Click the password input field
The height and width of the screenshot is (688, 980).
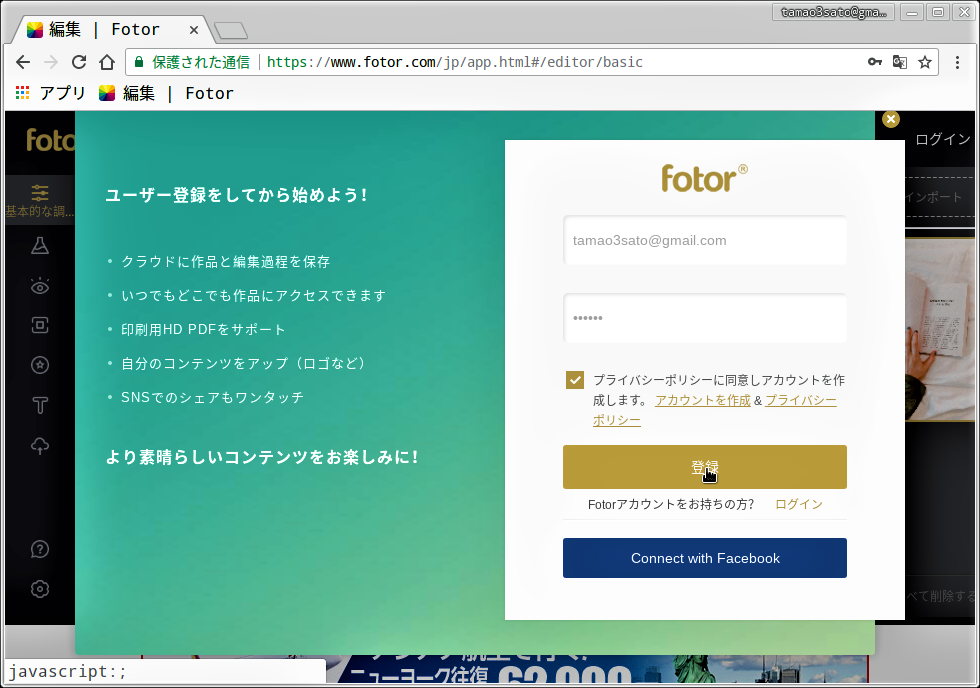[x=705, y=318]
